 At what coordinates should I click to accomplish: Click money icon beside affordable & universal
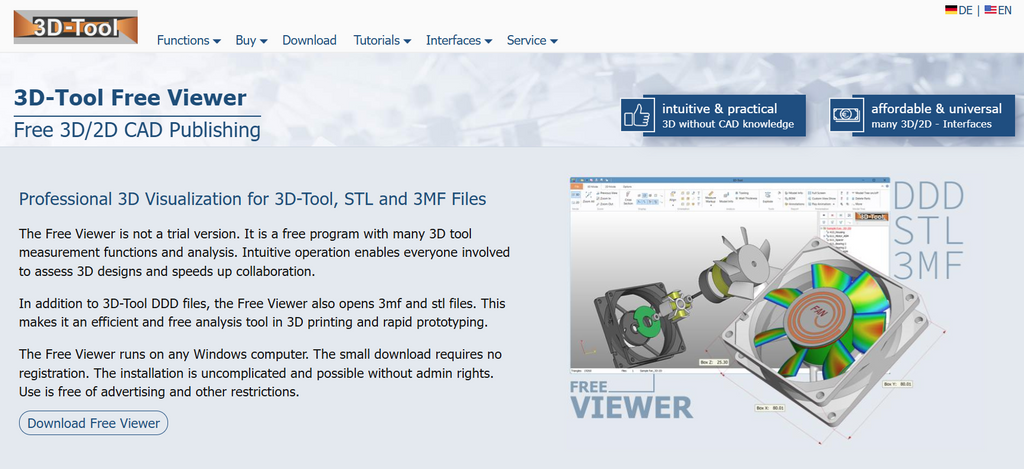pos(846,116)
